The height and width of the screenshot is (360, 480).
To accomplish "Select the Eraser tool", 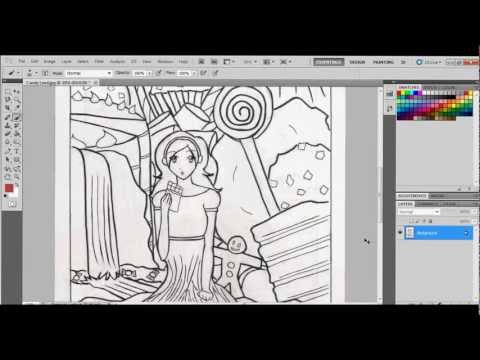I will [7, 134].
